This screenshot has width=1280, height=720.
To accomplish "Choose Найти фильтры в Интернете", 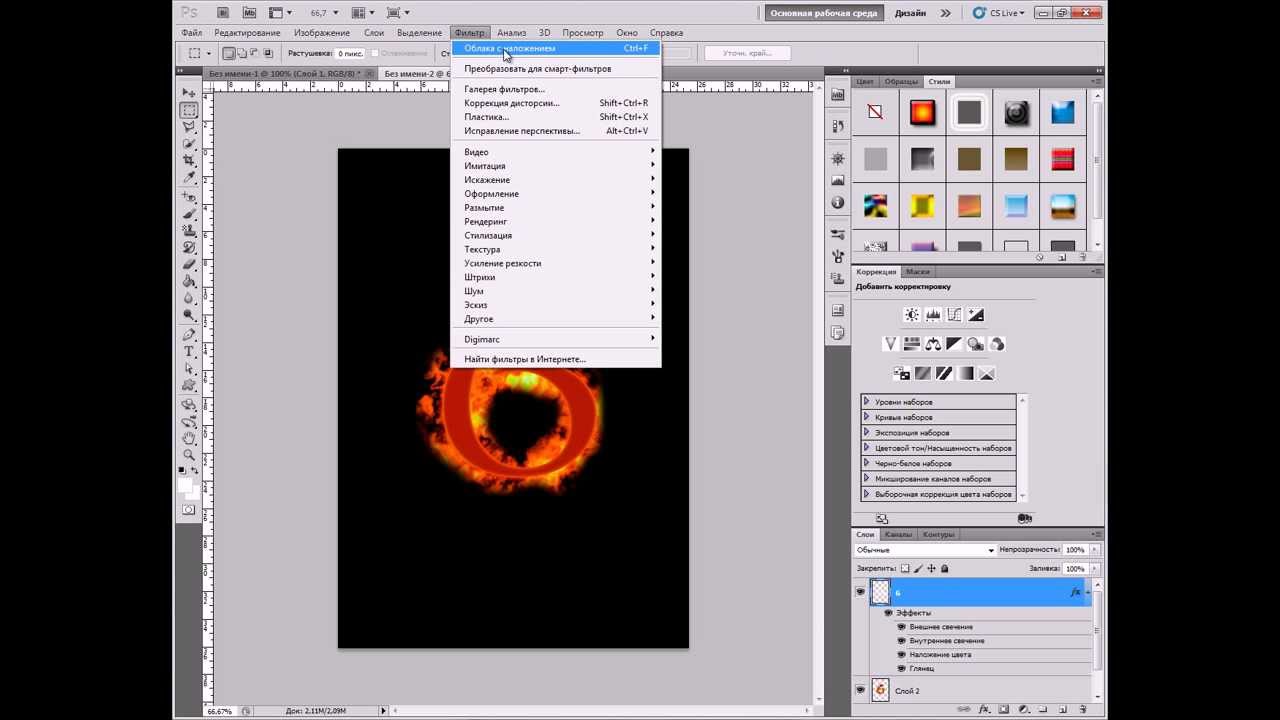I will (556, 359).
